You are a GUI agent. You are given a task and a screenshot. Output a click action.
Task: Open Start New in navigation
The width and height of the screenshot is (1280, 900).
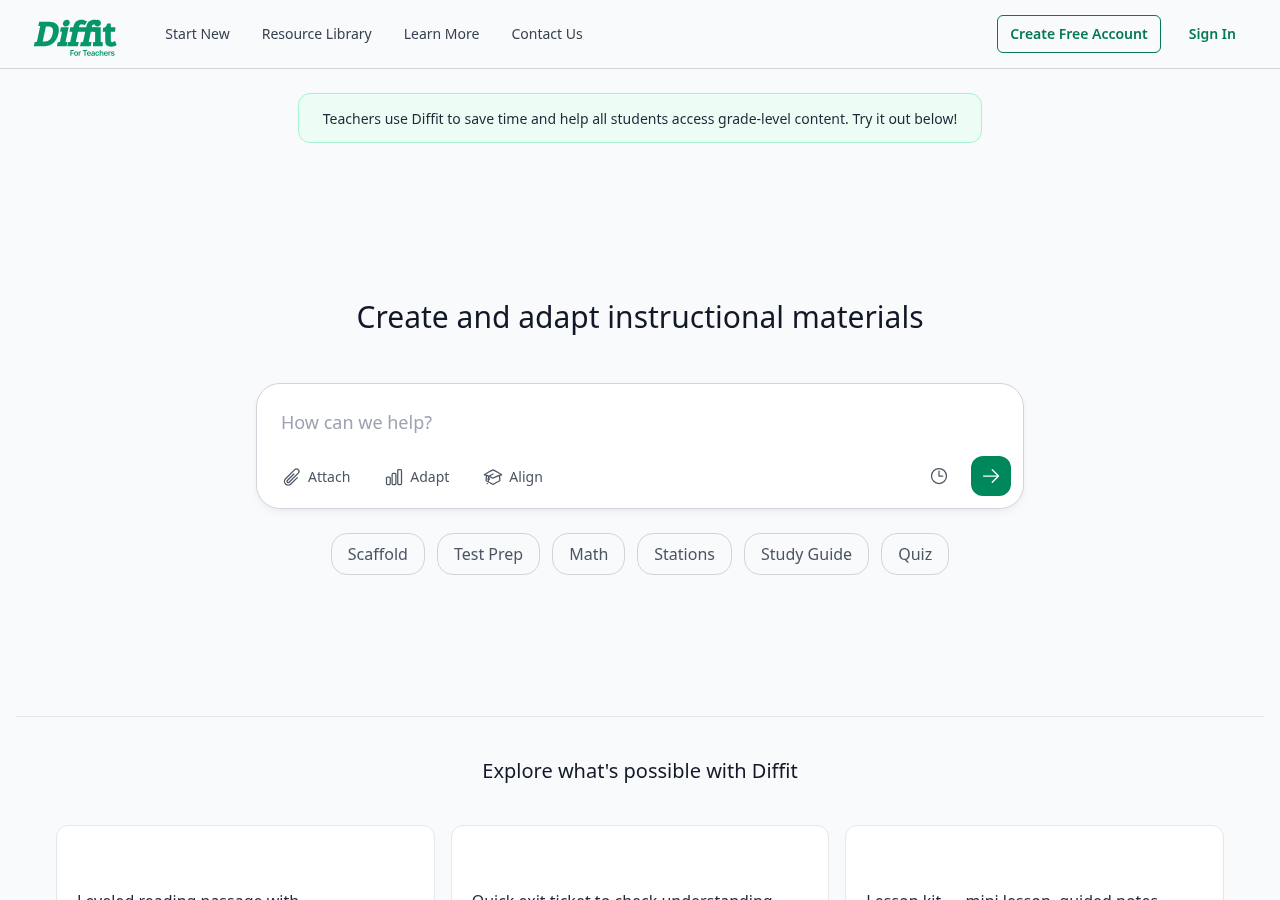197,34
